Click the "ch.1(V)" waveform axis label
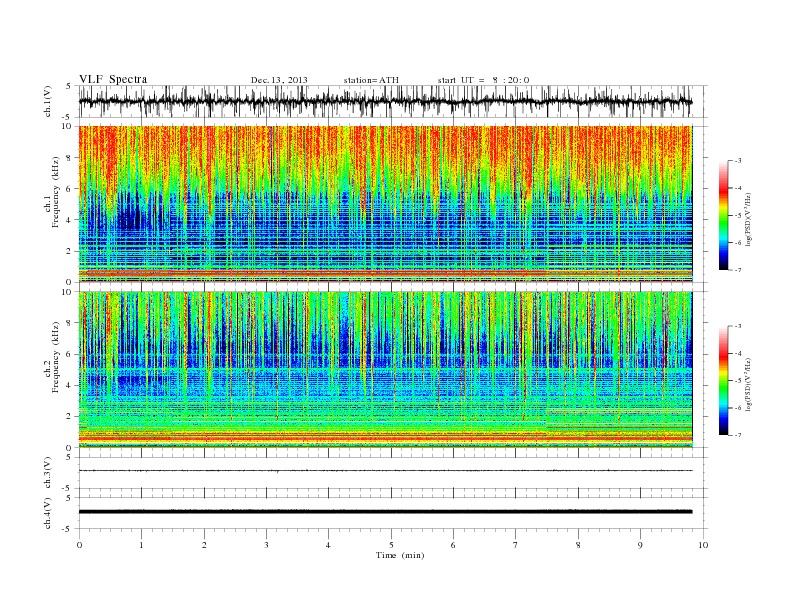Image resolution: width=792 pixels, height=612 pixels. [x=48, y=101]
